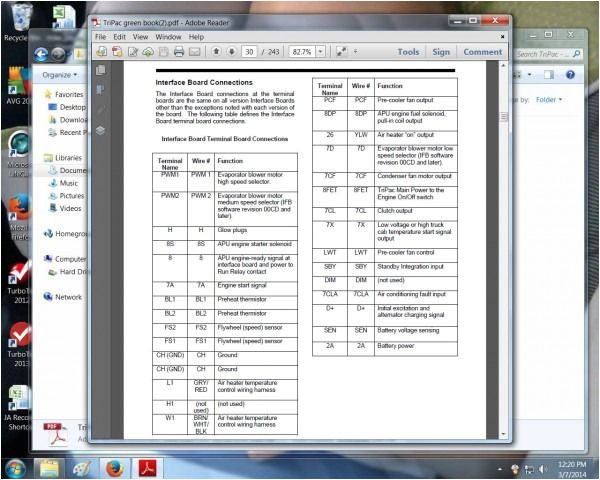
Task: Open the File menu
Action: 102,37
